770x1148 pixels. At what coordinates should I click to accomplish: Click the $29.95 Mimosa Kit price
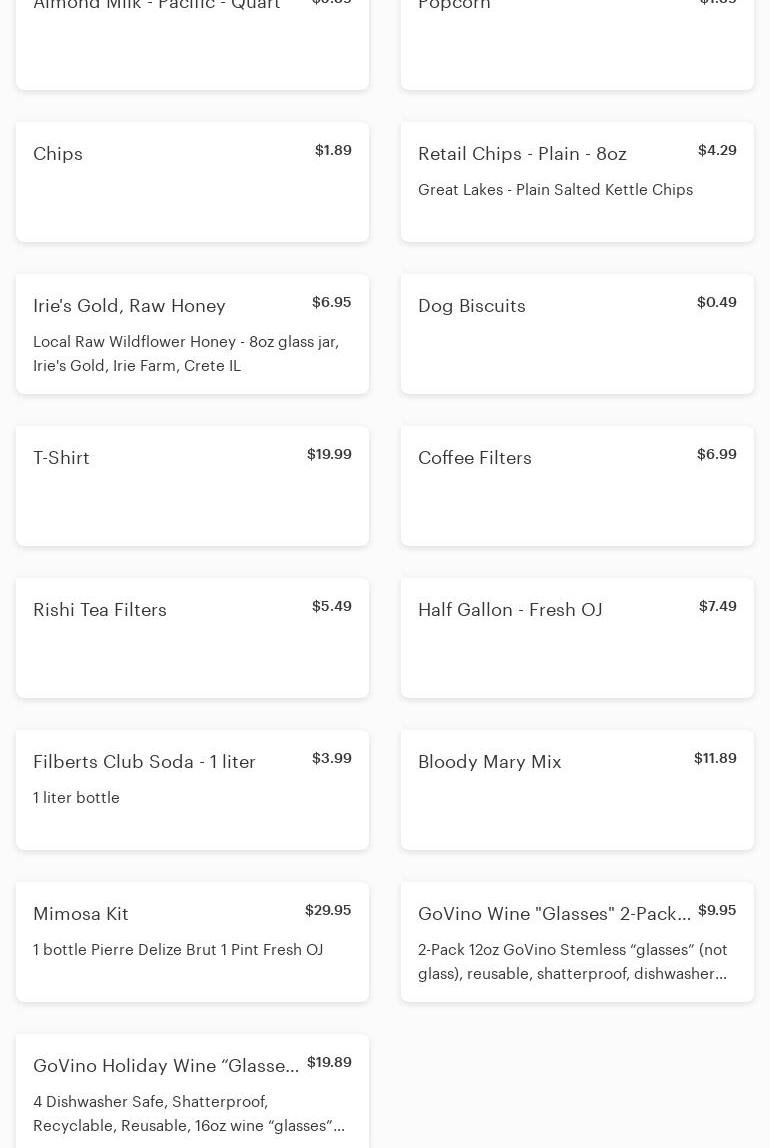tap(328, 910)
